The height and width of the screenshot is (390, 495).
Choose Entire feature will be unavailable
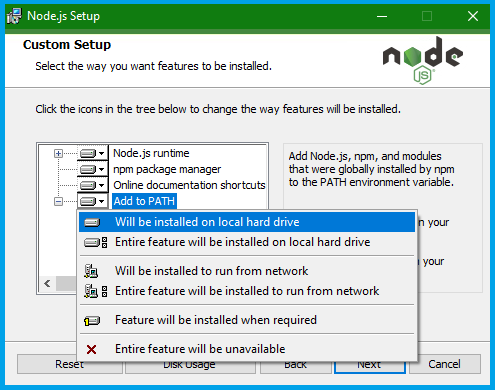(247, 349)
